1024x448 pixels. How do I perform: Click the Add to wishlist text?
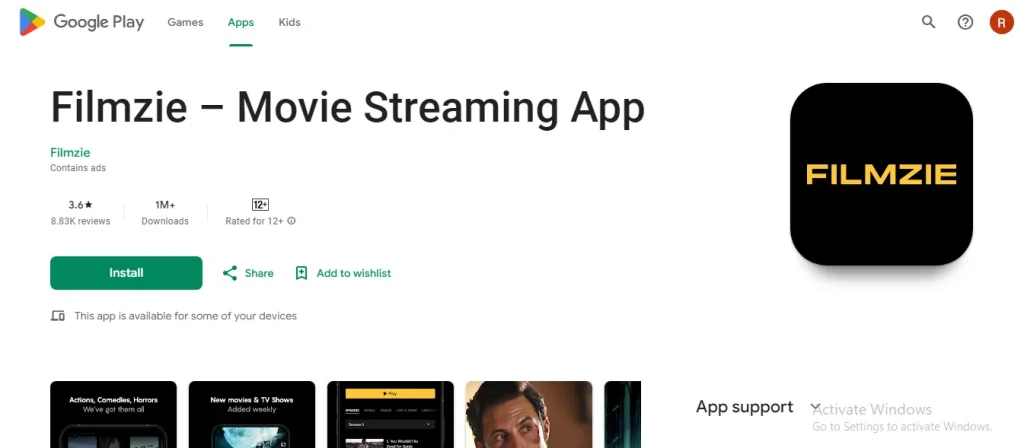(354, 273)
